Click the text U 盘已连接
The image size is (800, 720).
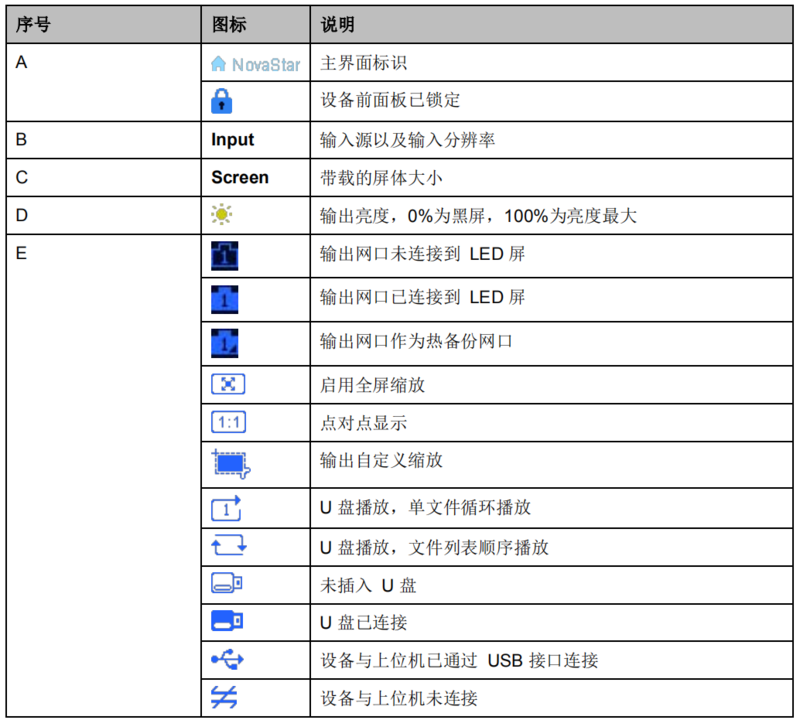(x=363, y=623)
